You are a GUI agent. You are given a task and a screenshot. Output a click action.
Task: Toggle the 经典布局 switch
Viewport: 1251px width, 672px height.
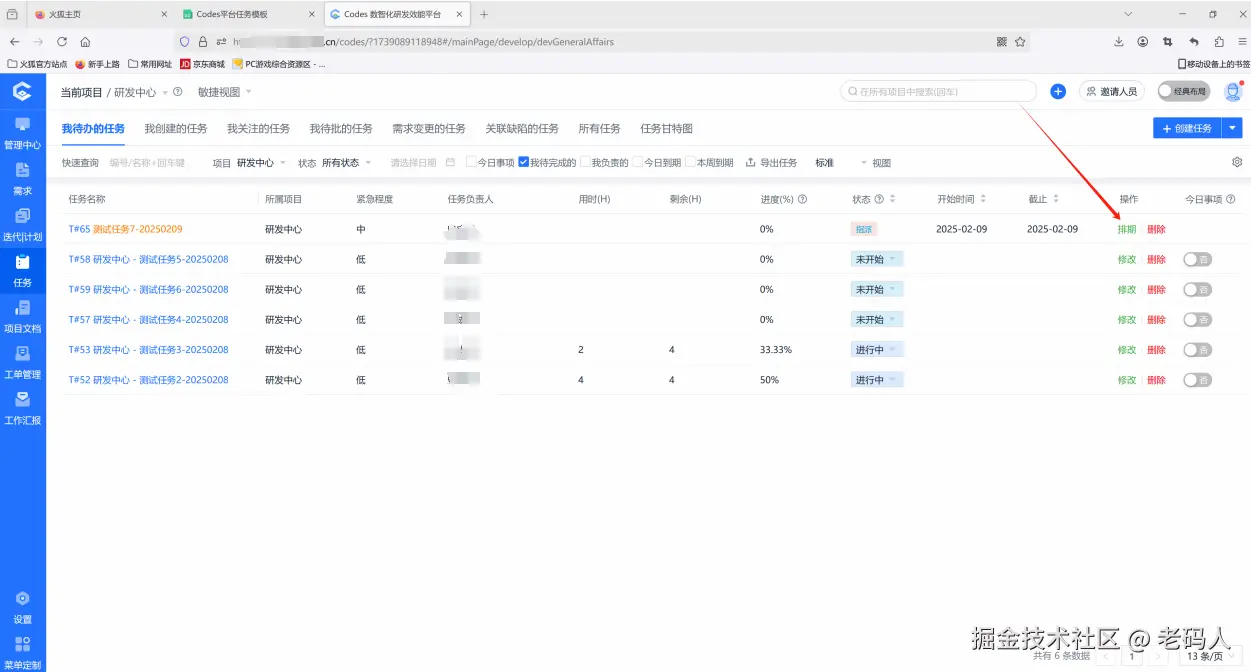(x=1184, y=91)
